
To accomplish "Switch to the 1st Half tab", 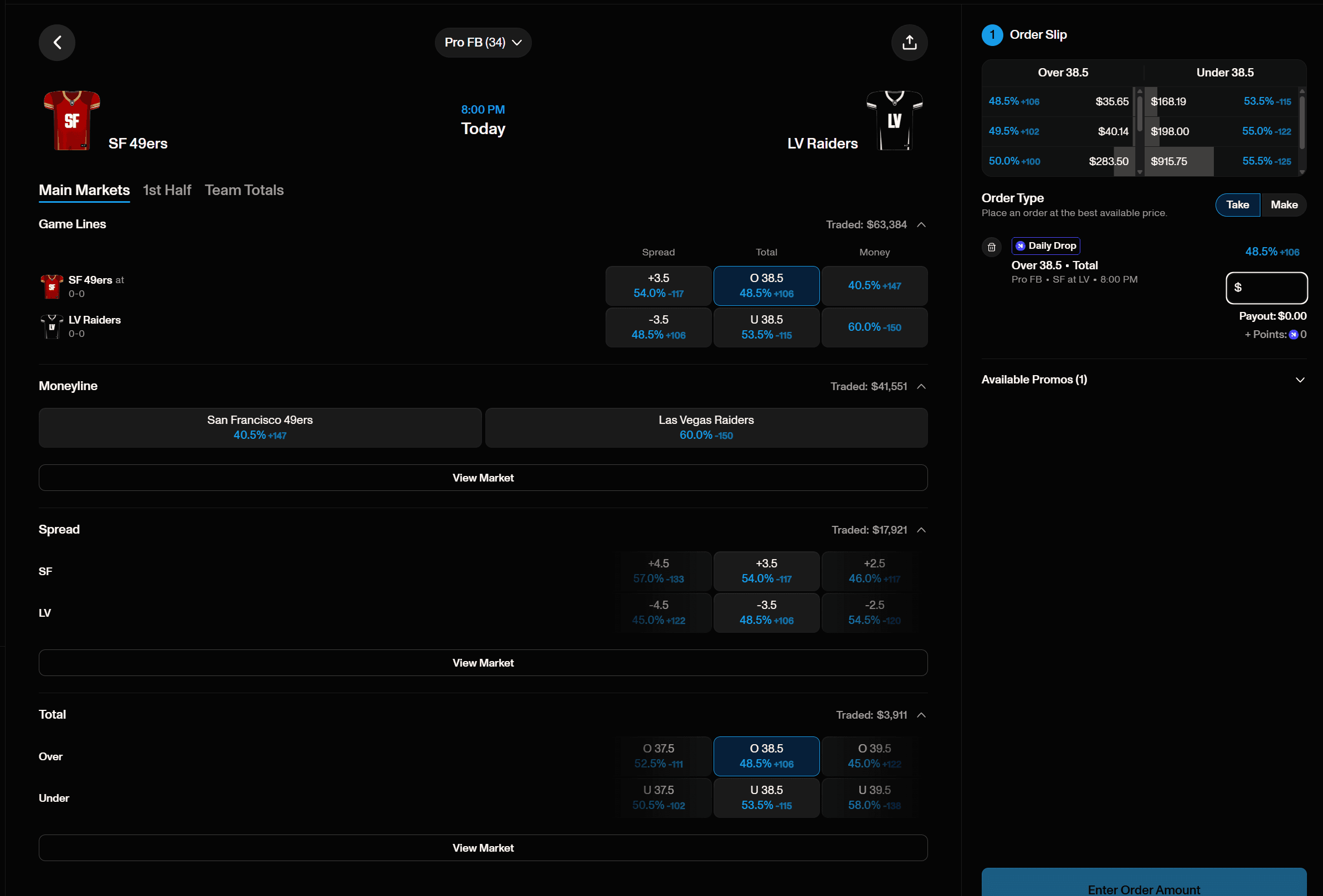I will click(167, 190).
